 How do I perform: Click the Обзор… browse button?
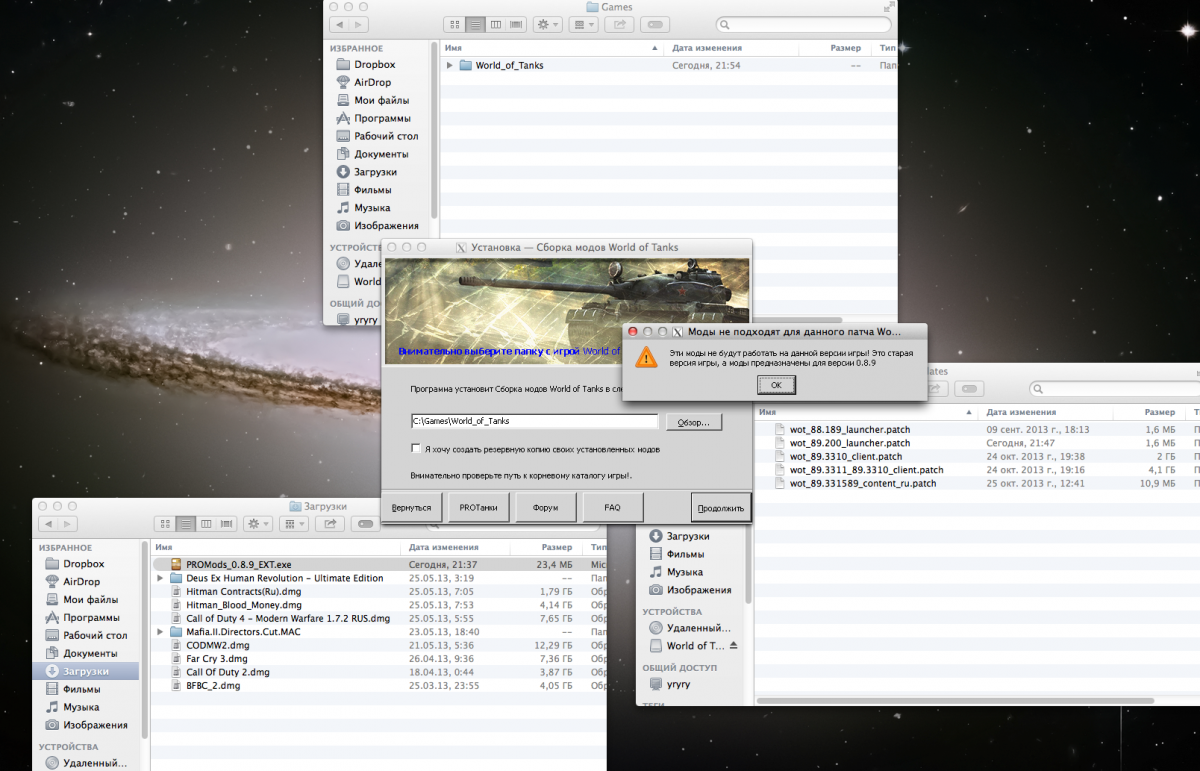pos(693,422)
